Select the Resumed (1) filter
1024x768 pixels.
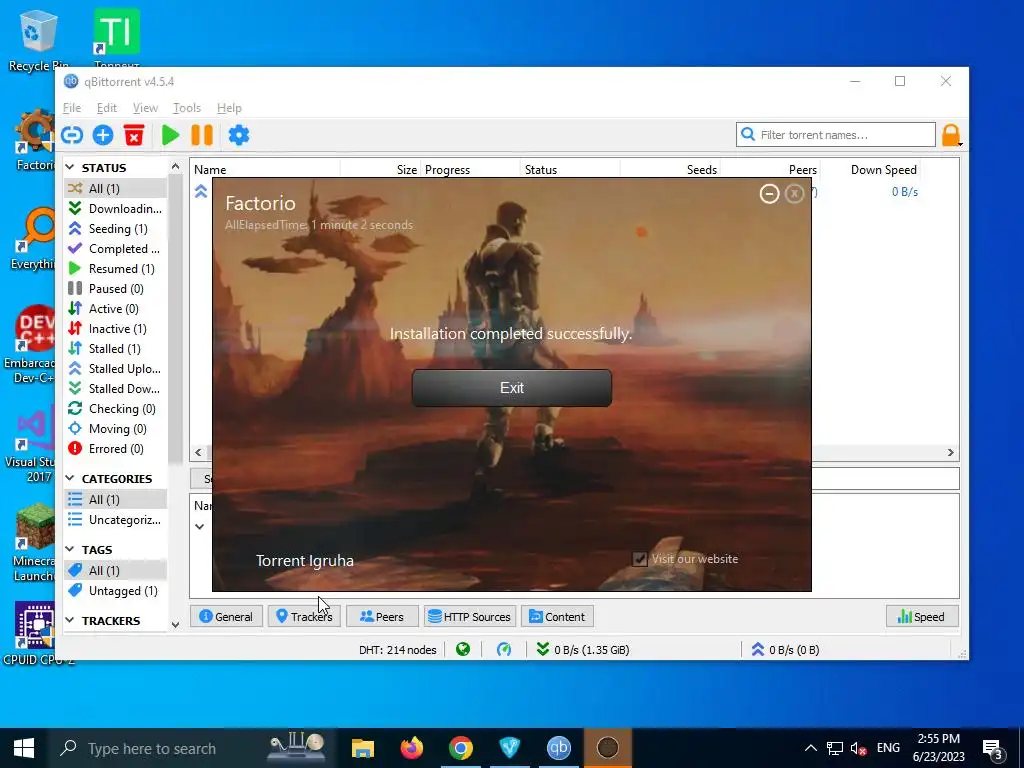pyautogui.click(x=116, y=268)
